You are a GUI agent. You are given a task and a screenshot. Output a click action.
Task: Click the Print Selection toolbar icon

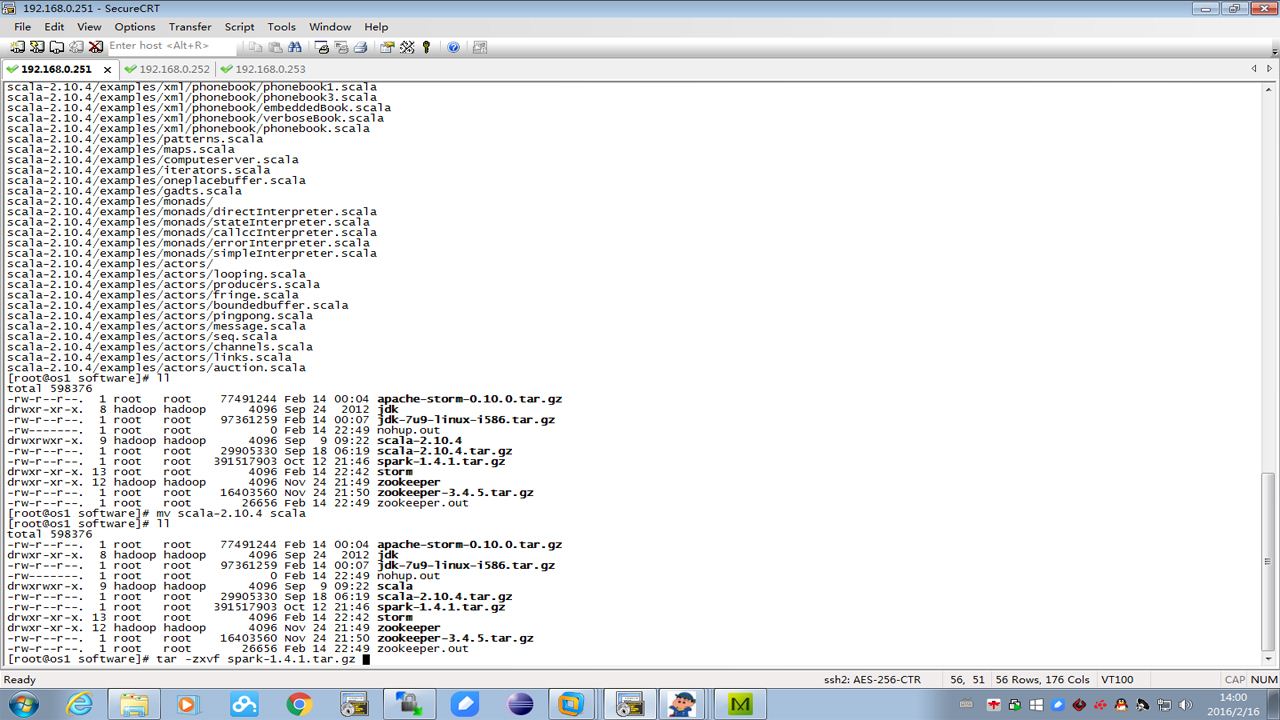pos(341,46)
